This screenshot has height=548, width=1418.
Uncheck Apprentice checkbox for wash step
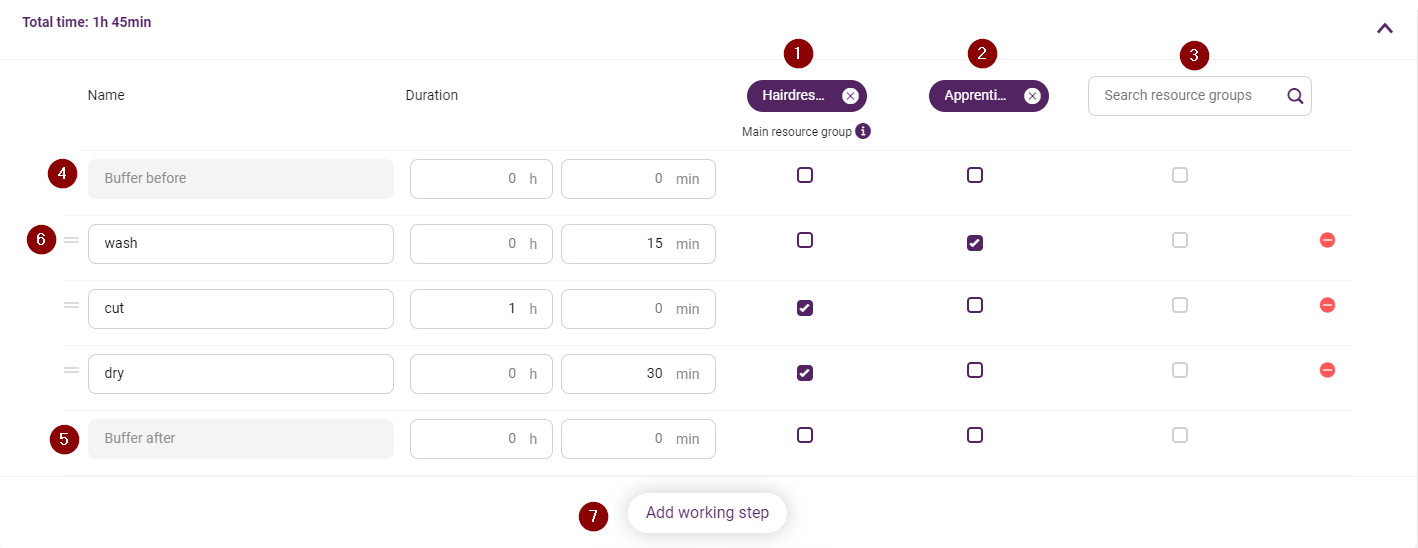click(x=975, y=243)
